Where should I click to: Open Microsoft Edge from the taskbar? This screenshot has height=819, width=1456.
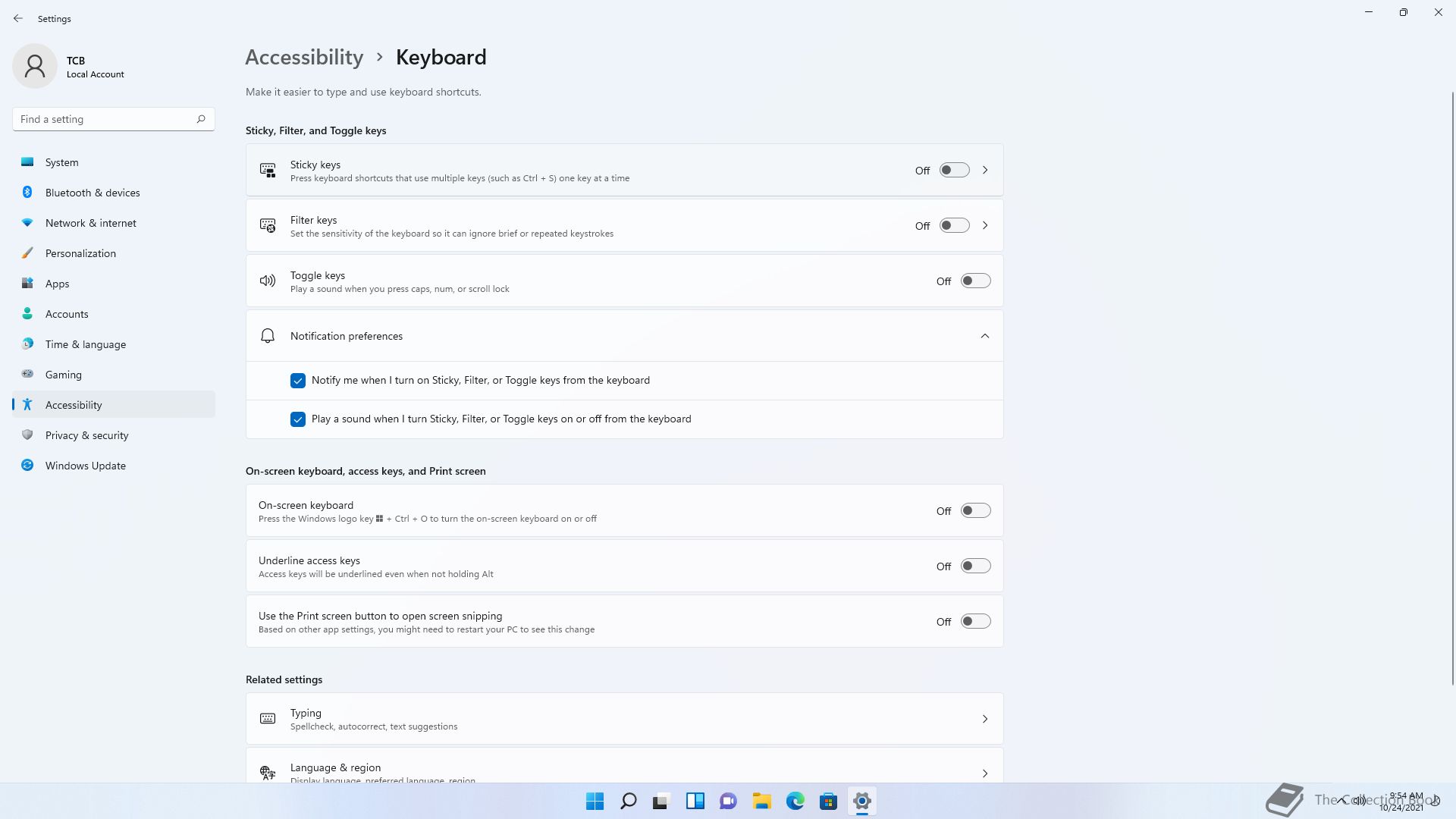(795, 801)
